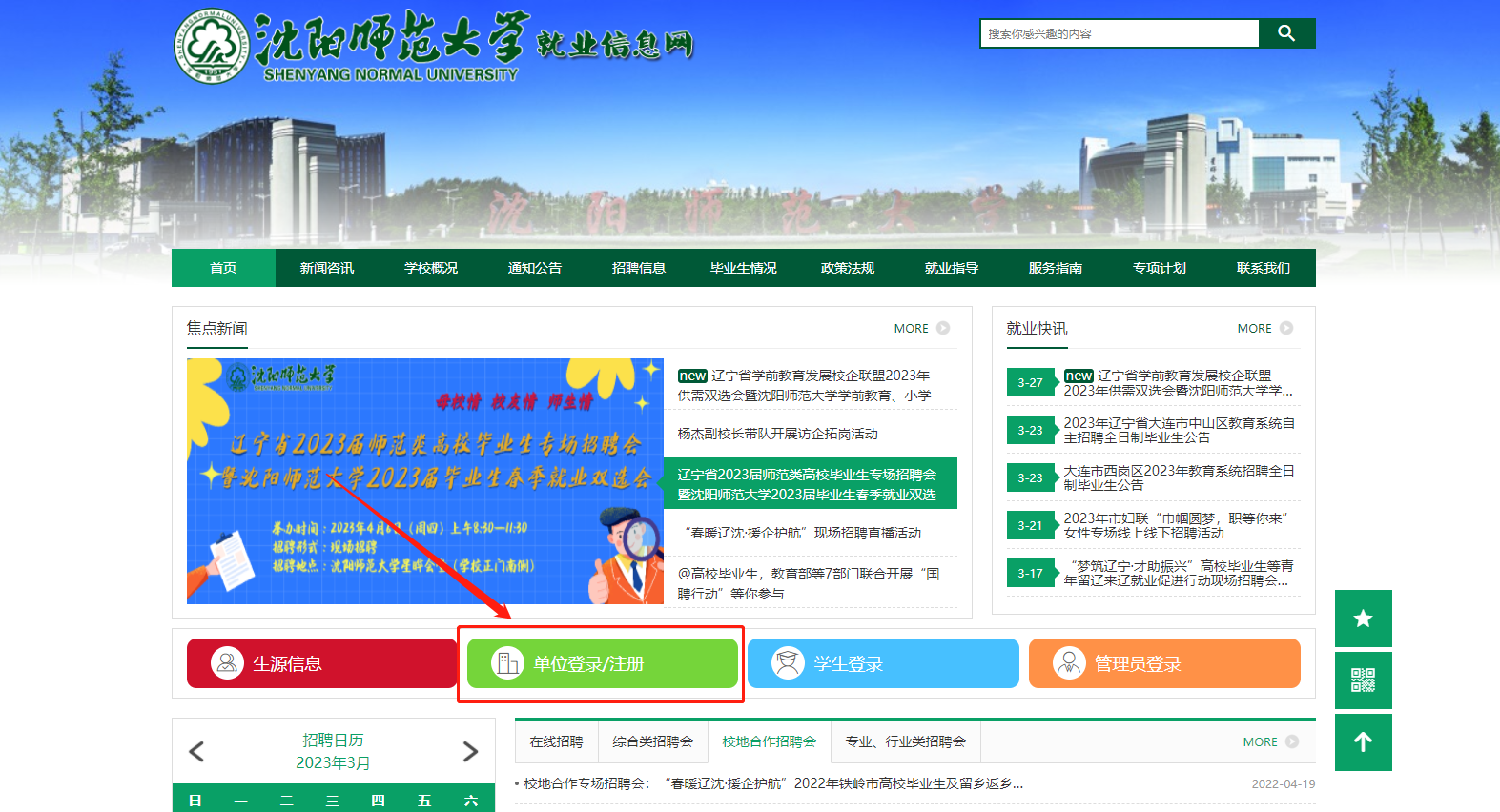Open the 就业指导 menu item
This screenshot has height=812, width=1500.
(952, 268)
